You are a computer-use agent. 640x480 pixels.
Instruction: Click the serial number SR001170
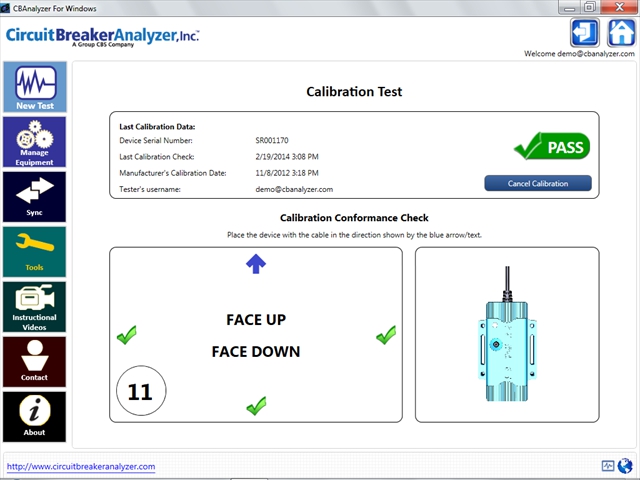click(272, 140)
